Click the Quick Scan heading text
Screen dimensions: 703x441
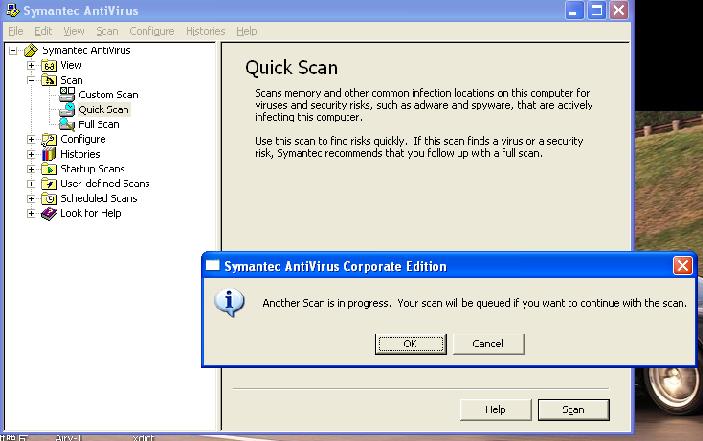point(291,68)
